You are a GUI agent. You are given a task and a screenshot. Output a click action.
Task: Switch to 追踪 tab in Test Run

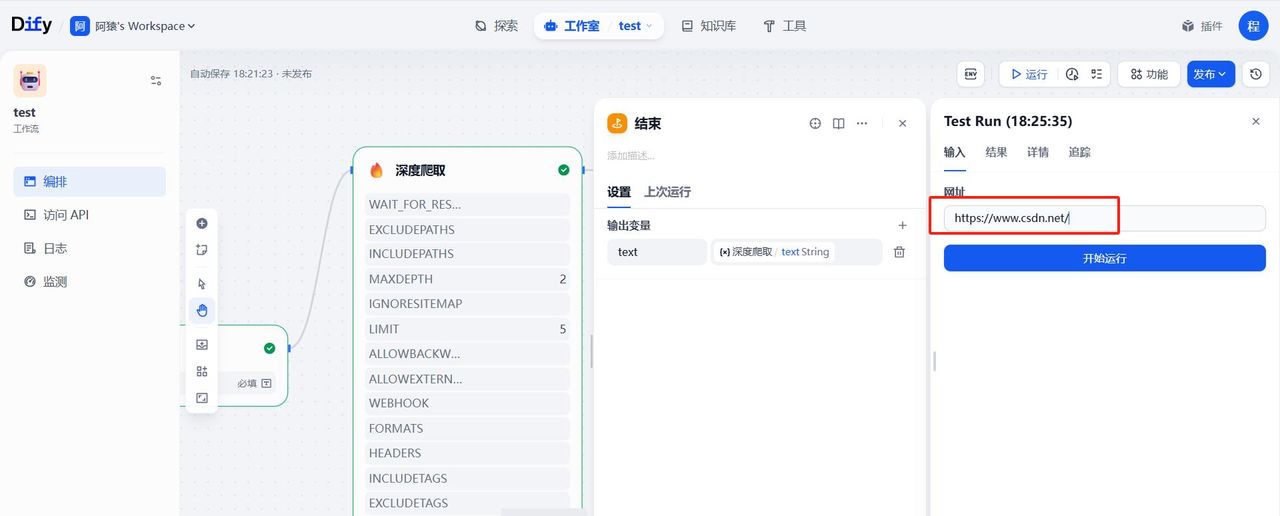[x=1079, y=152]
